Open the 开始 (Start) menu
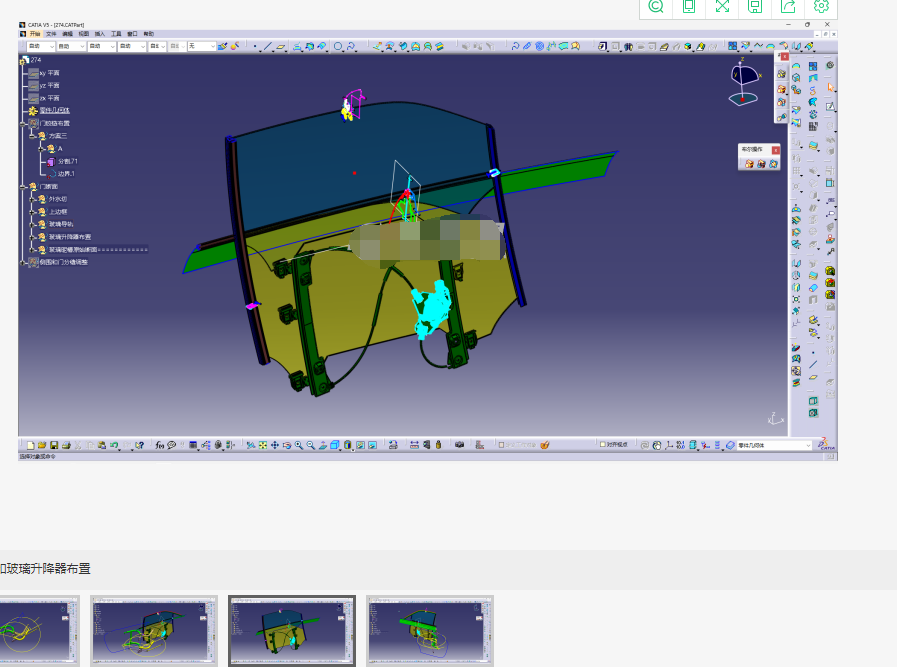The height and width of the screenshot is (667, 897). click(35, 34)
